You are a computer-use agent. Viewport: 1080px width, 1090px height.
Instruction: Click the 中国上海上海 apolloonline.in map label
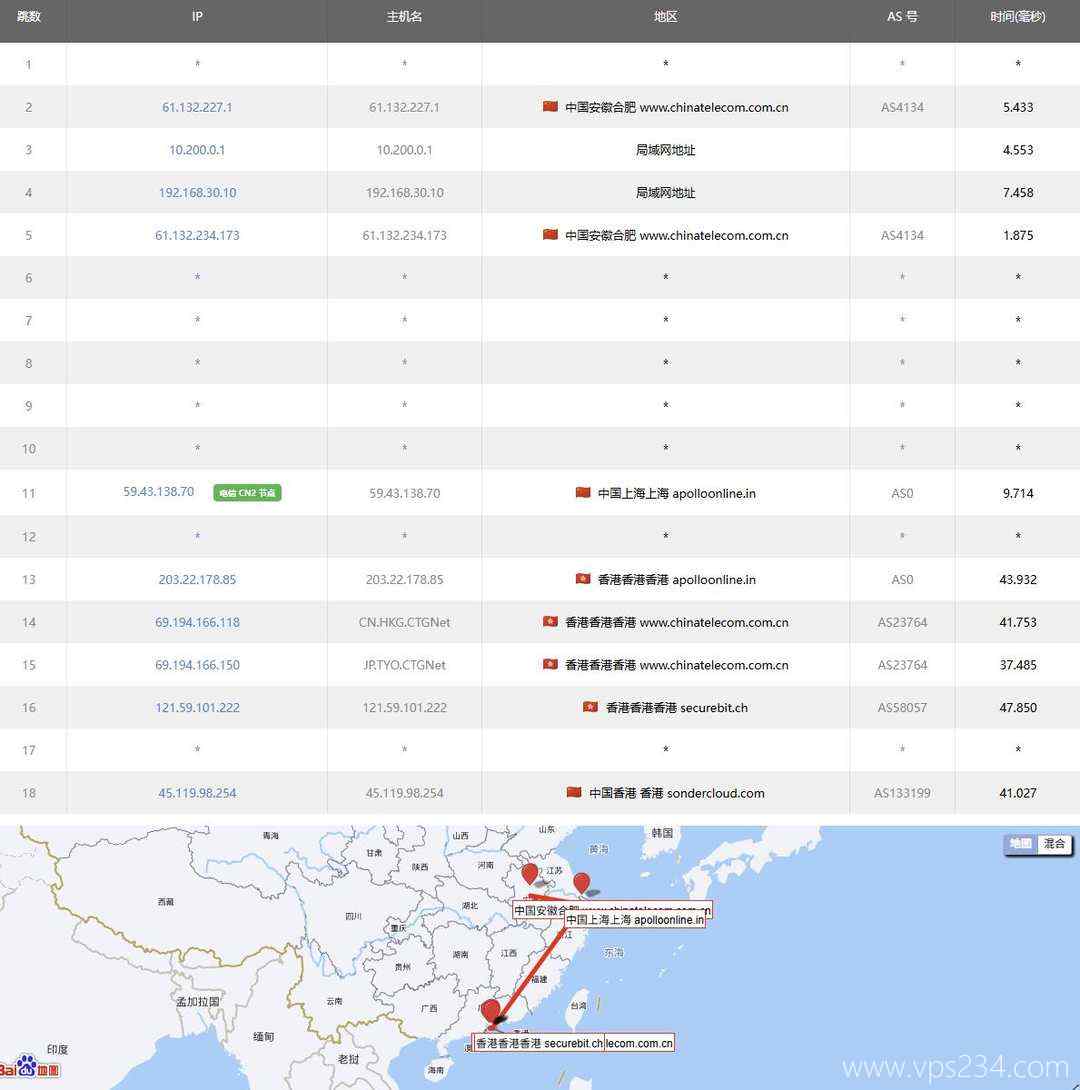pyautogui.click(x=634, y=920)
